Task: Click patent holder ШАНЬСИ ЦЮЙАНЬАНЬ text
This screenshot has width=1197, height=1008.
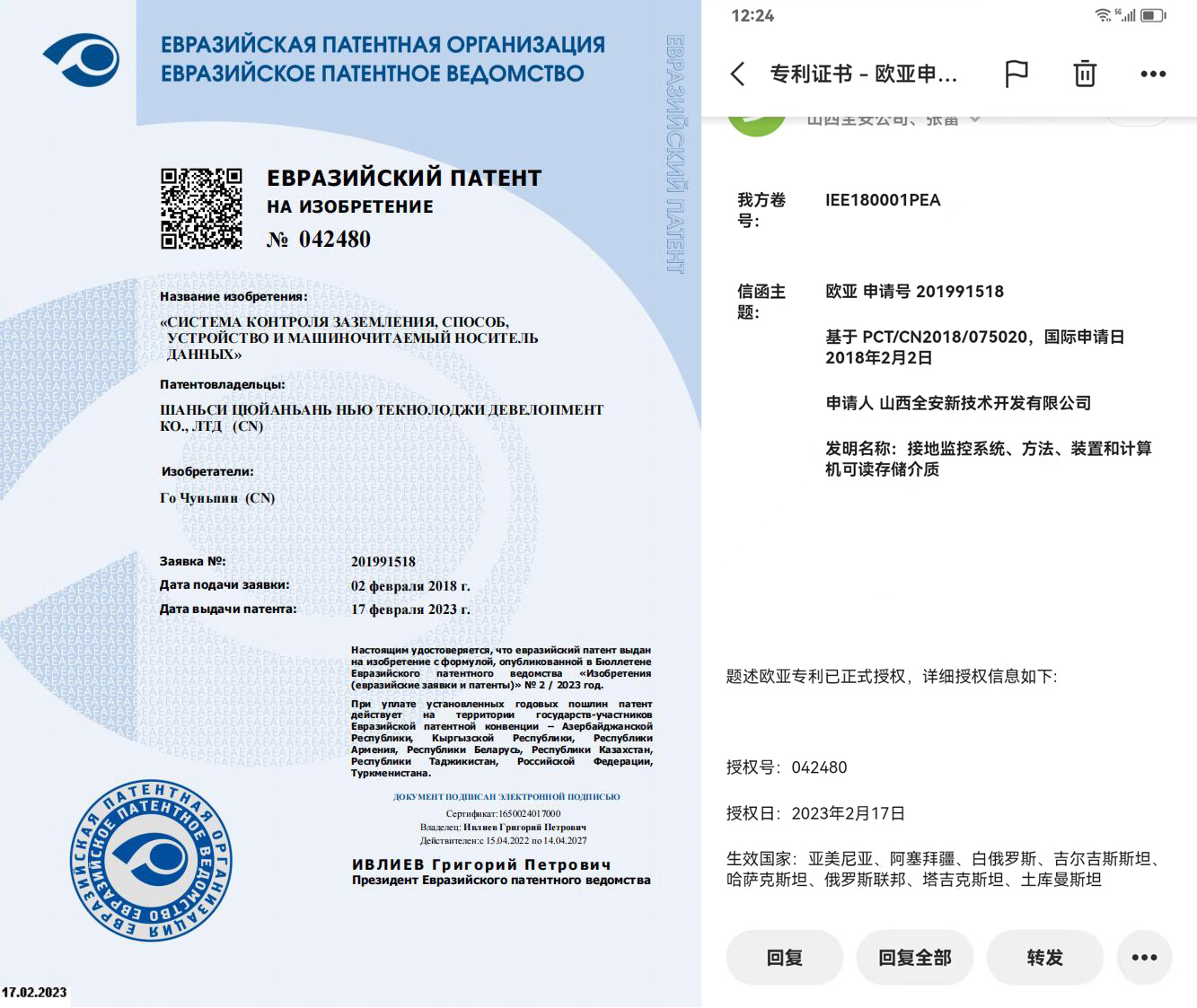Action: (382, 417)
